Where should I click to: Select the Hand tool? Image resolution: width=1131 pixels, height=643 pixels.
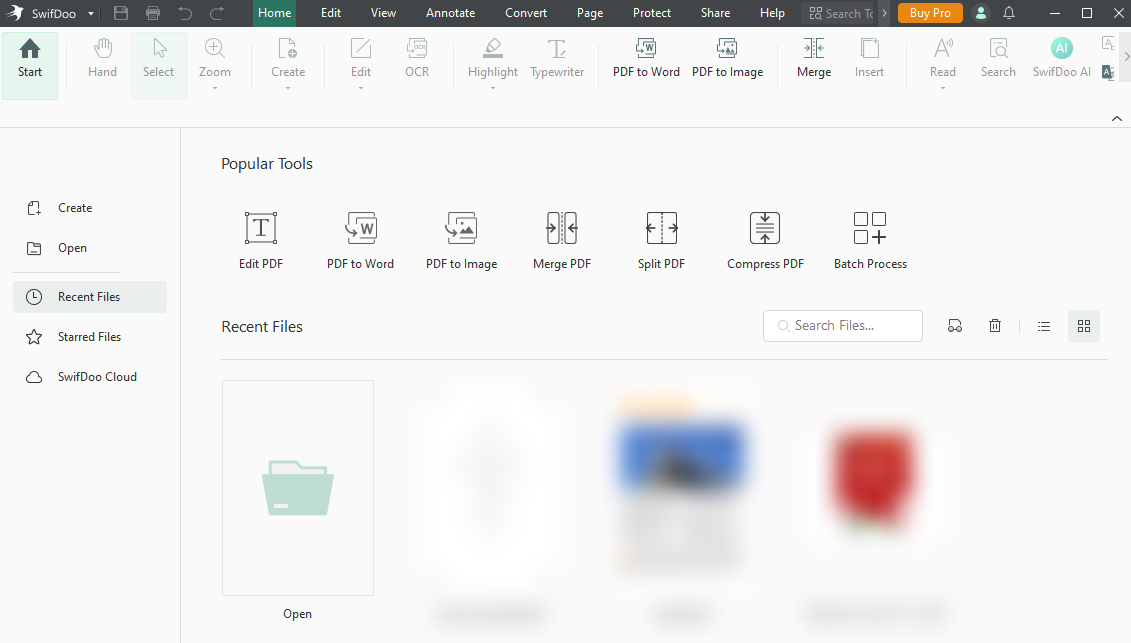101,60
